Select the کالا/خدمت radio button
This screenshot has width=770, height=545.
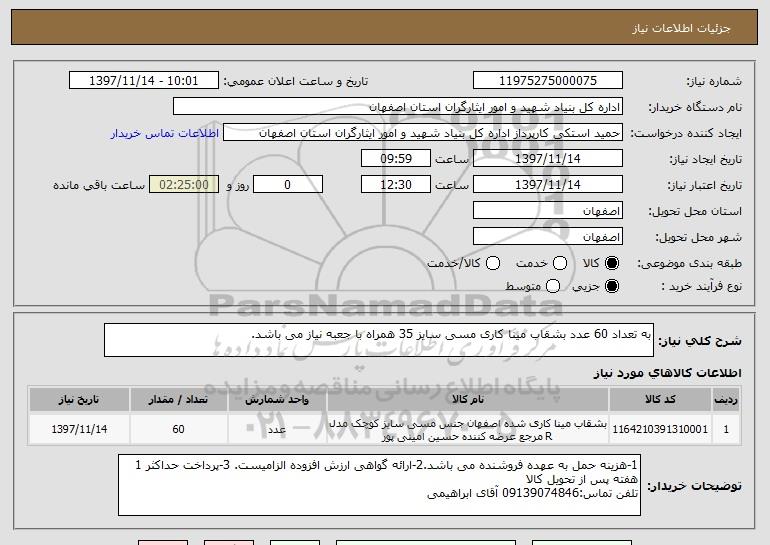tap(493, 263)
